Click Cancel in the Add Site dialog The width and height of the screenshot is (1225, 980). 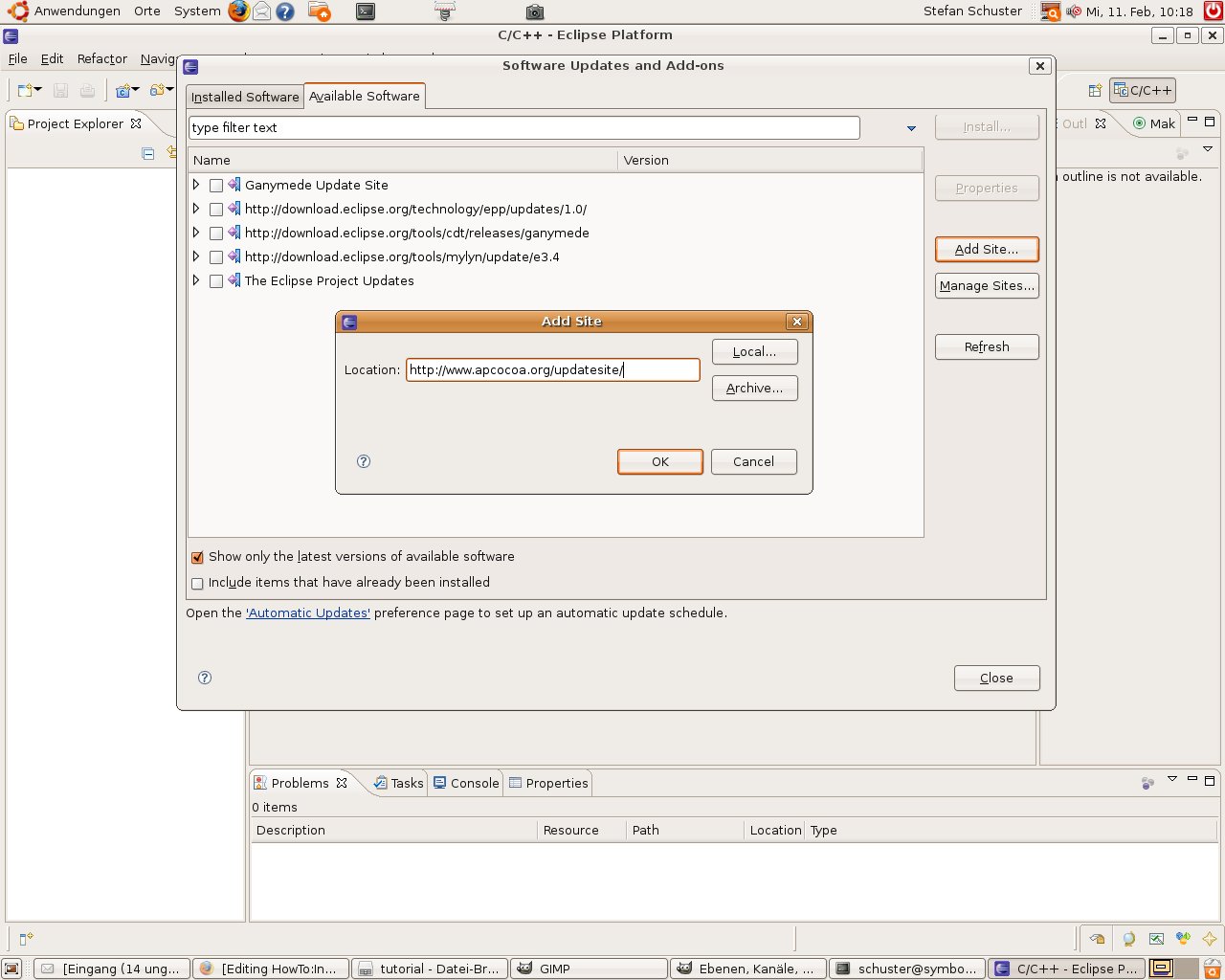[754, 461]
